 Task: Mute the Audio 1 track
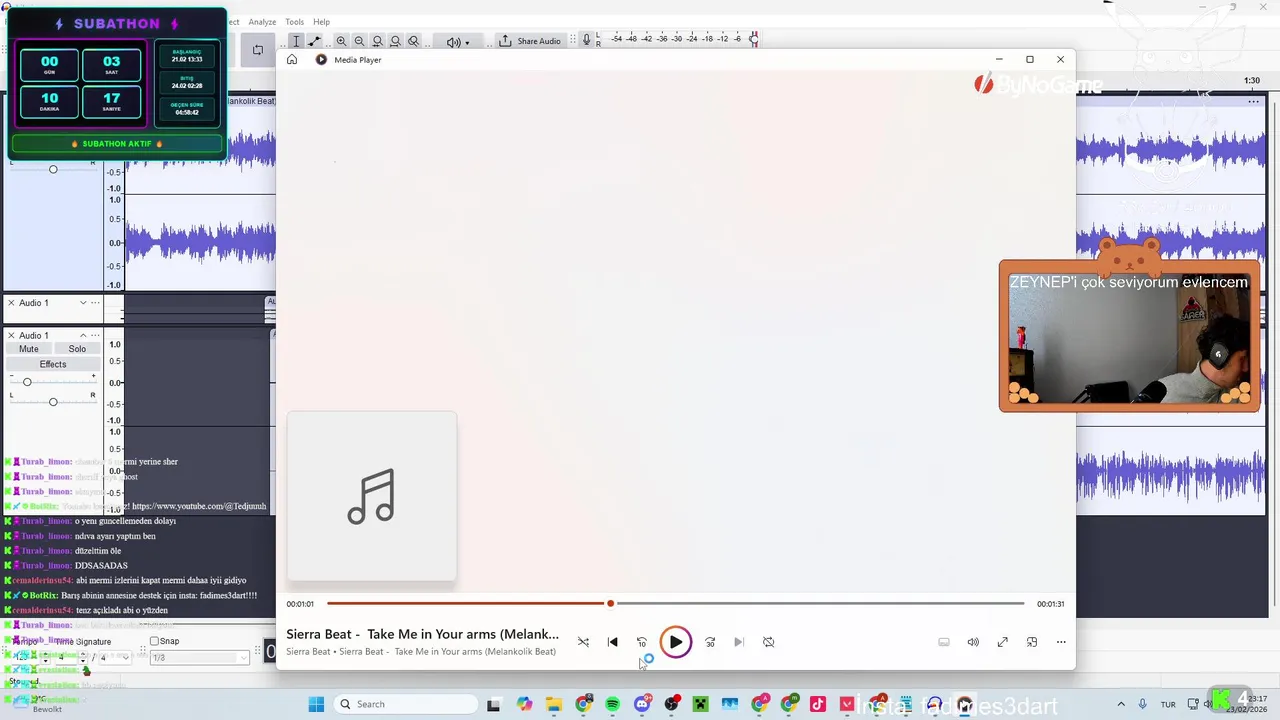click(x=28, y=349)
